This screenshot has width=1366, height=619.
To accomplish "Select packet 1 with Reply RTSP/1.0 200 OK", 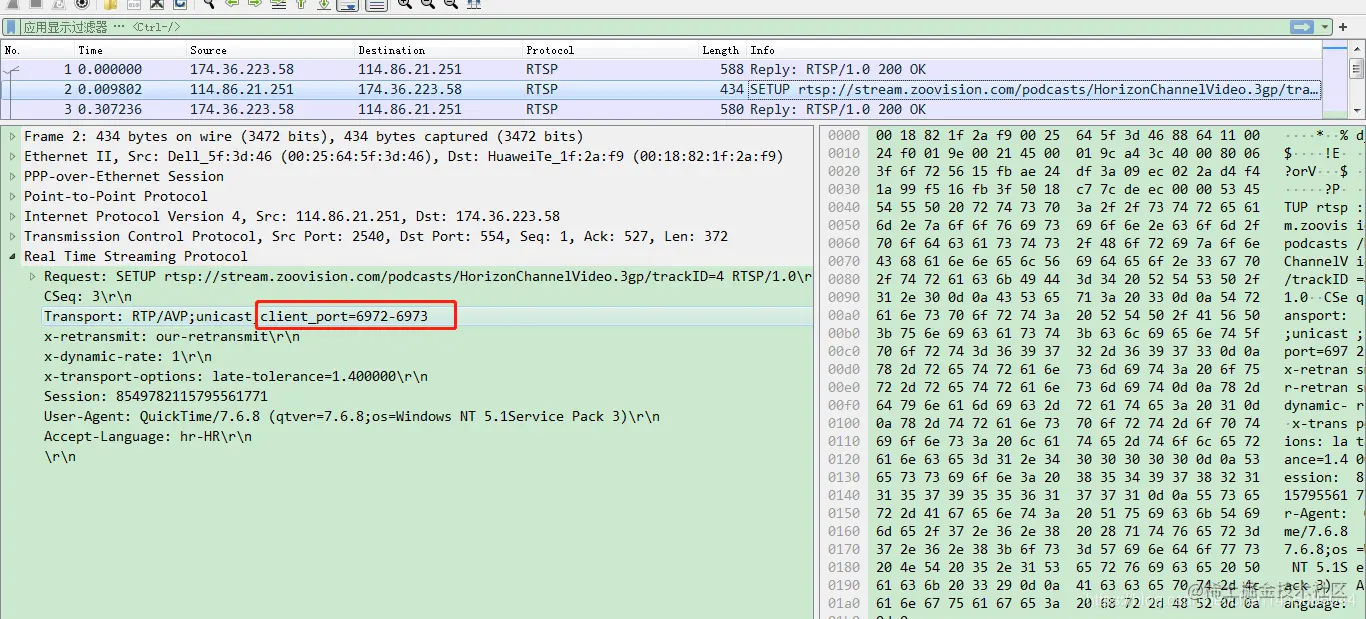I will point(662,70).
